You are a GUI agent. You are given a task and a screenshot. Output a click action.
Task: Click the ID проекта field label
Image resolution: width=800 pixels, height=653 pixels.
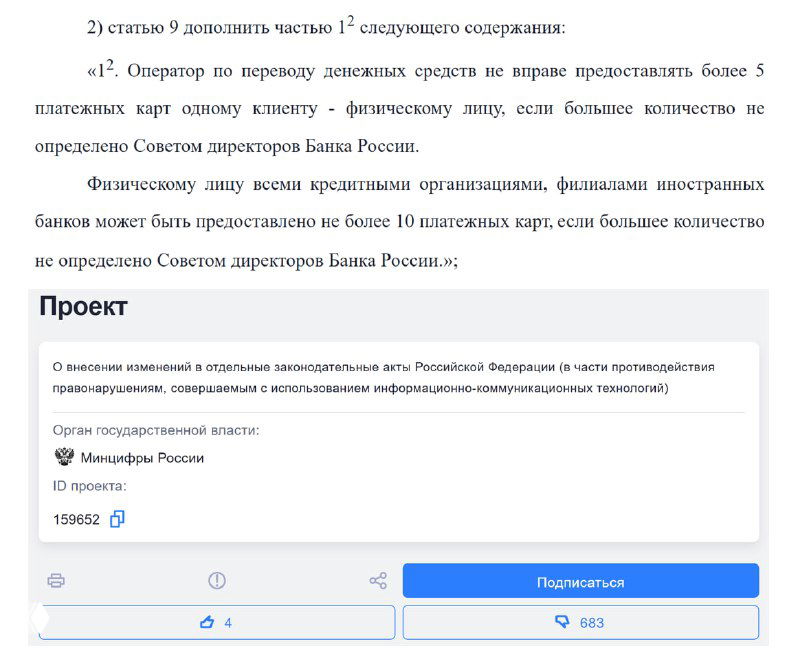click(89, 489)
